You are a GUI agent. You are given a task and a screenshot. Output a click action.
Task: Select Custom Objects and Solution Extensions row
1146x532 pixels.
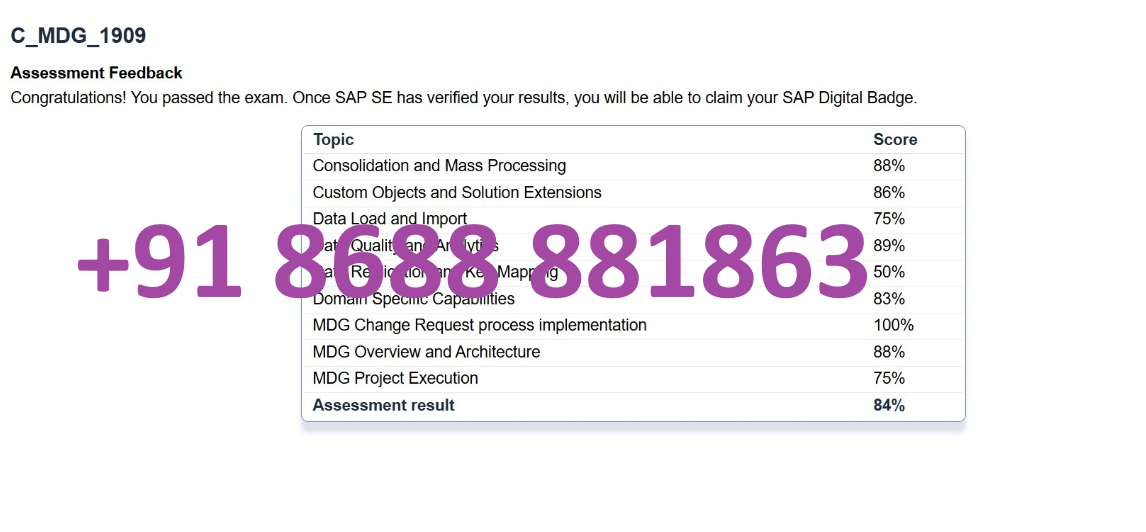pyautogui.click(x=633, y=193)
